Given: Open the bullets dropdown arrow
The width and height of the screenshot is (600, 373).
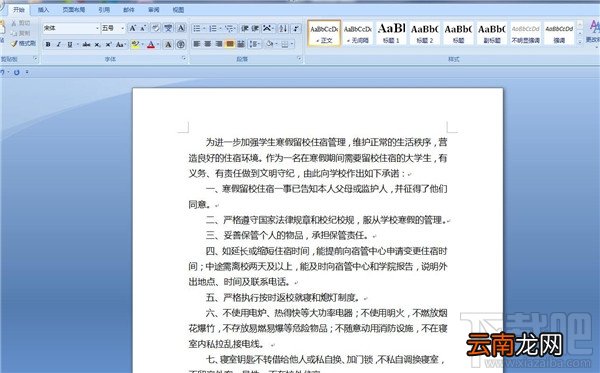Looking at the screenshot, I should pos(204,28).
